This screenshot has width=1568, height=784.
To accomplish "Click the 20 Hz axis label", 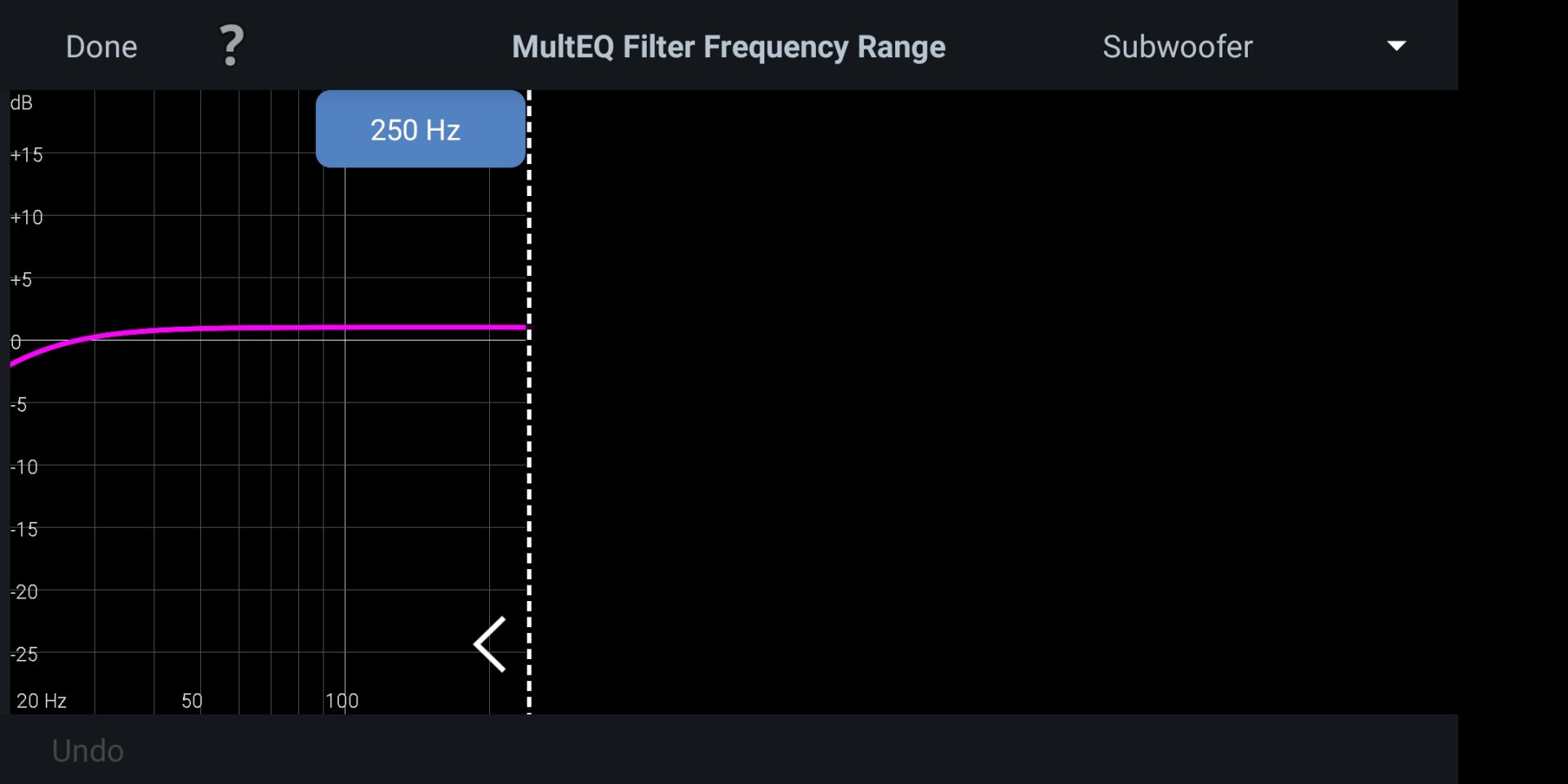I will coord(42,701).
